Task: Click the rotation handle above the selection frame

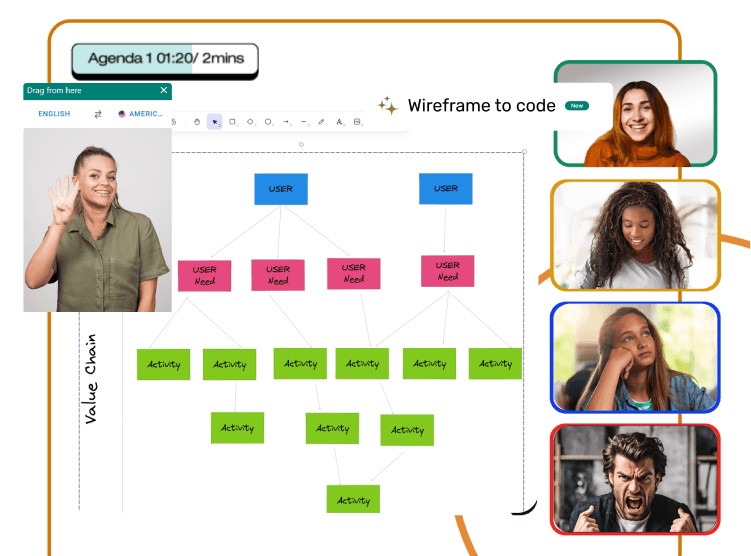Action: pos(301,144)
